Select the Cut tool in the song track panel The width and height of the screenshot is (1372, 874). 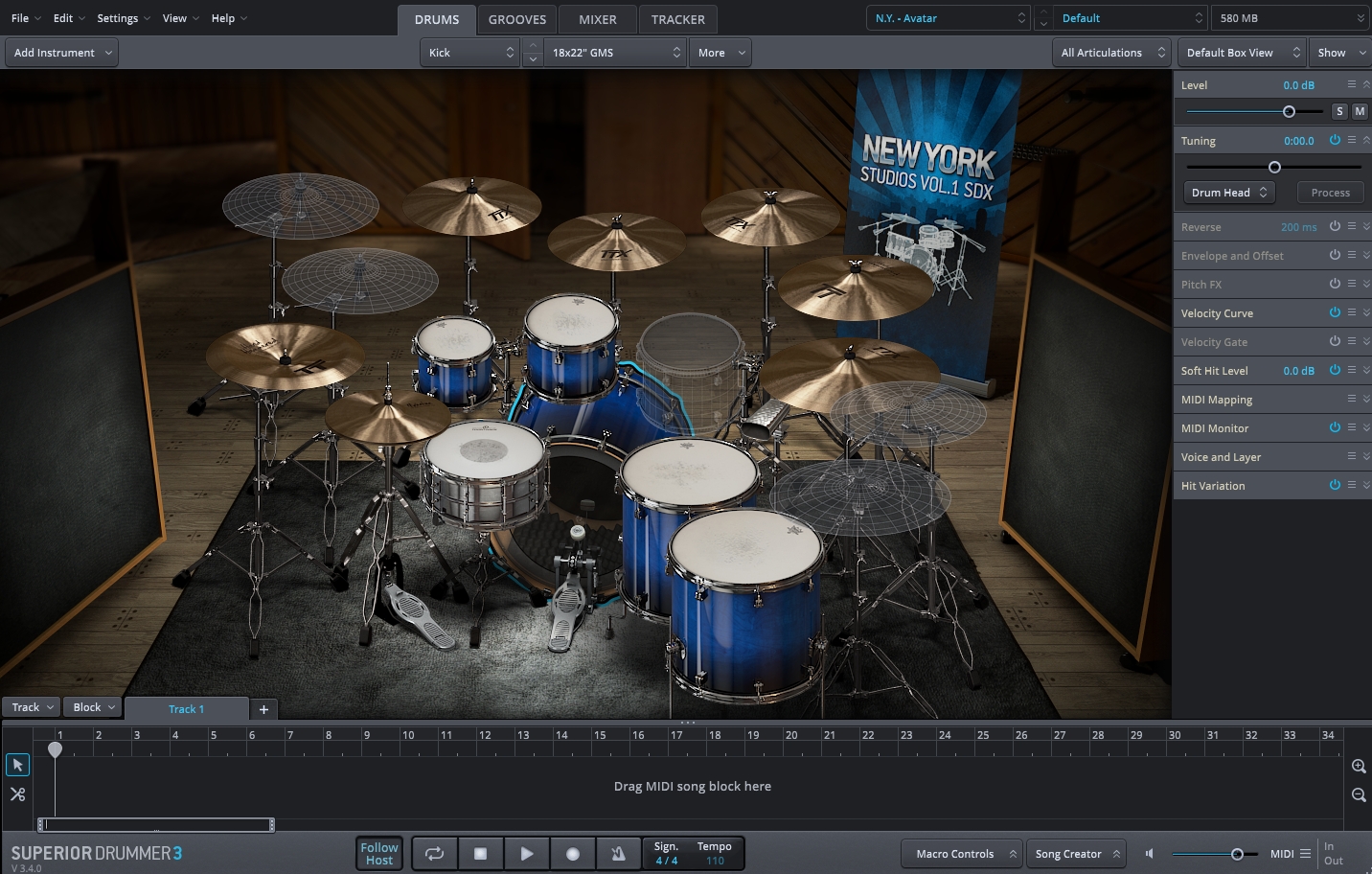click(17, 793)
